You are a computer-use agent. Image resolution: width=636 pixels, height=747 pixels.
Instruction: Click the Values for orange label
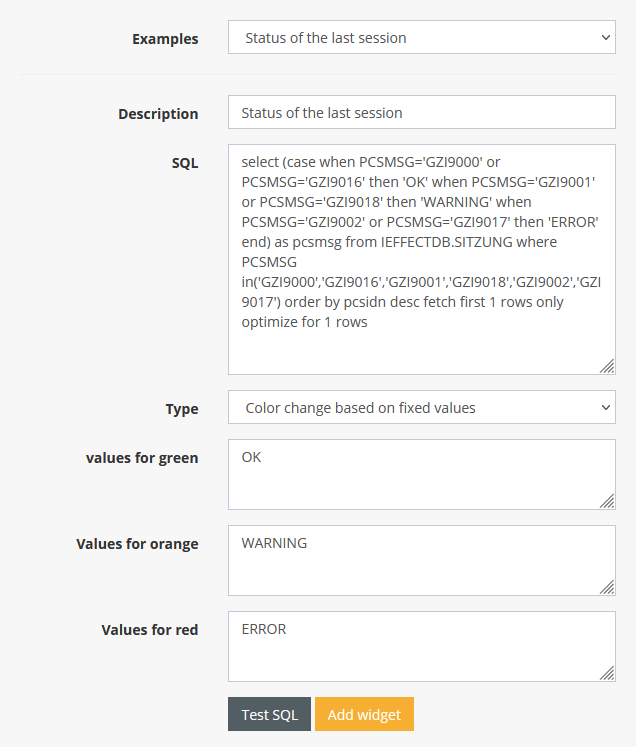coord(137,544)
